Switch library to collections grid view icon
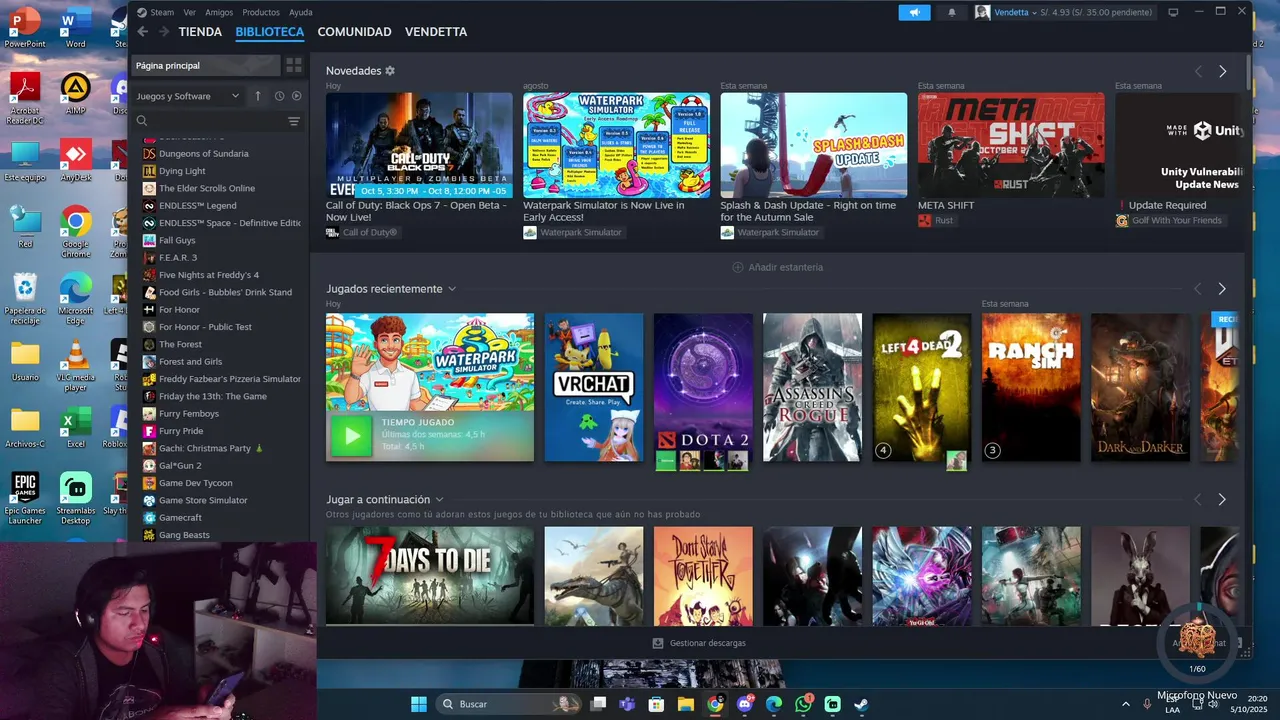The image size is (1280, 720). point(294,65)
